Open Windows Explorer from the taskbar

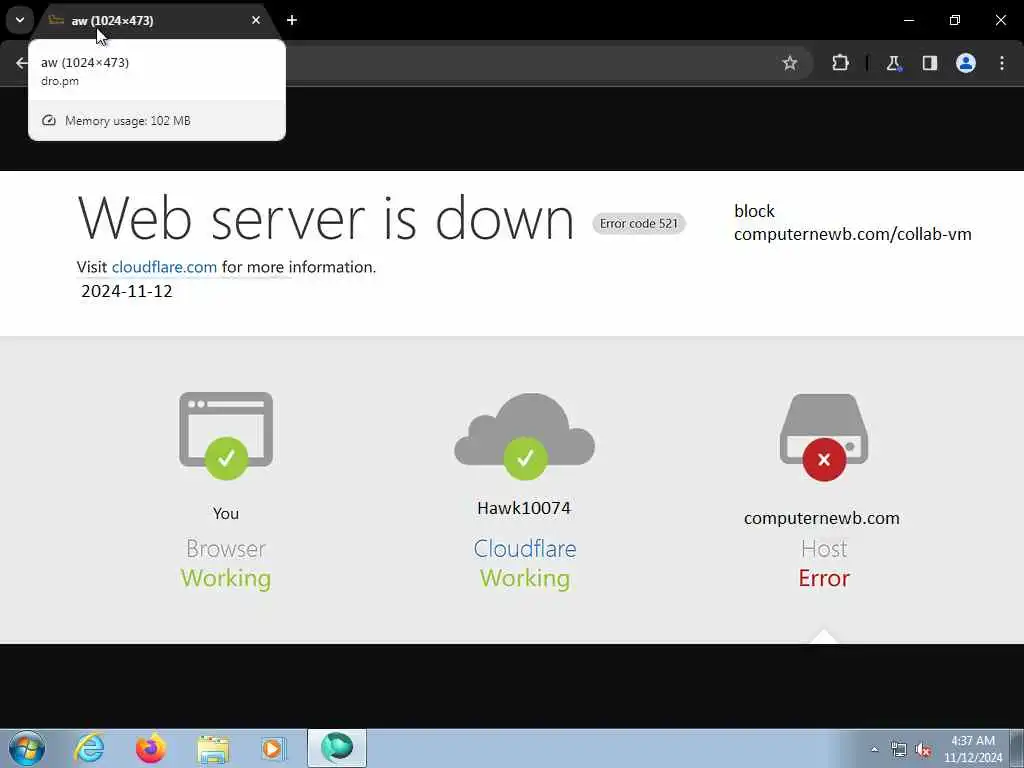(213, 749)
